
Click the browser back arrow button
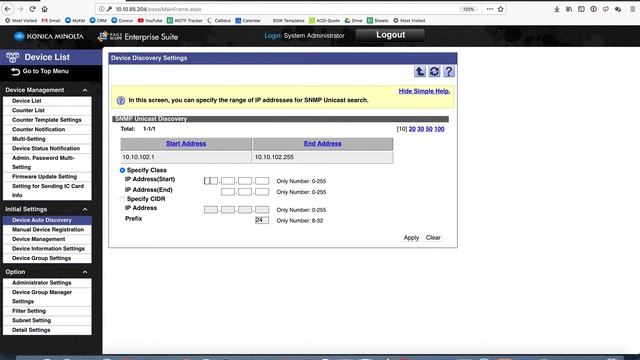pos(8,9)
